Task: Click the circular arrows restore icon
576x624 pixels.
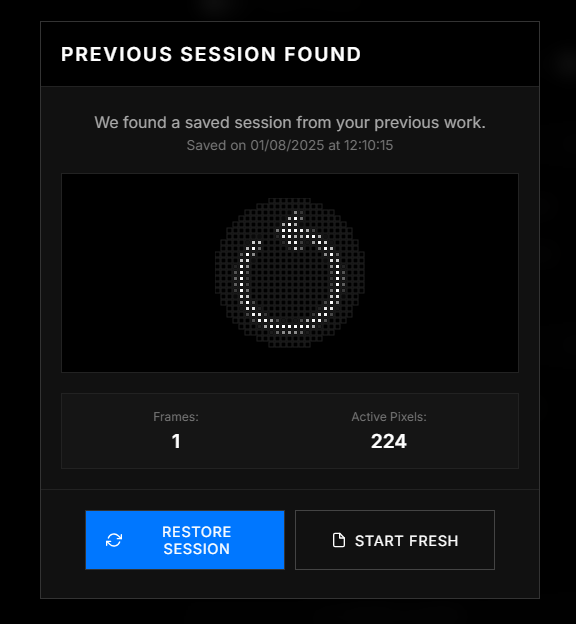Action: click(x=114, y=540)
